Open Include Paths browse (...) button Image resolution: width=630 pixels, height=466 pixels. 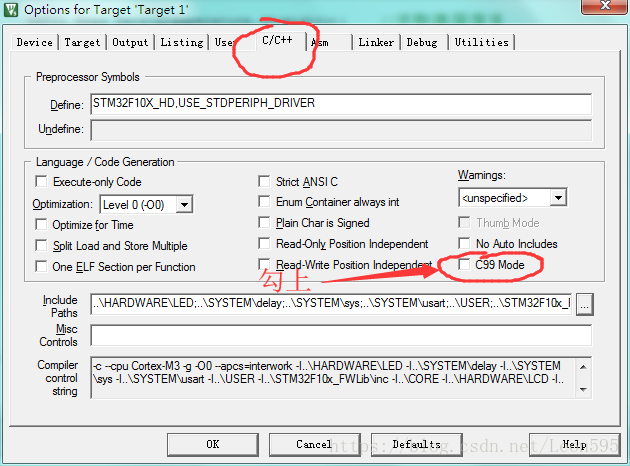pos(584,304)
